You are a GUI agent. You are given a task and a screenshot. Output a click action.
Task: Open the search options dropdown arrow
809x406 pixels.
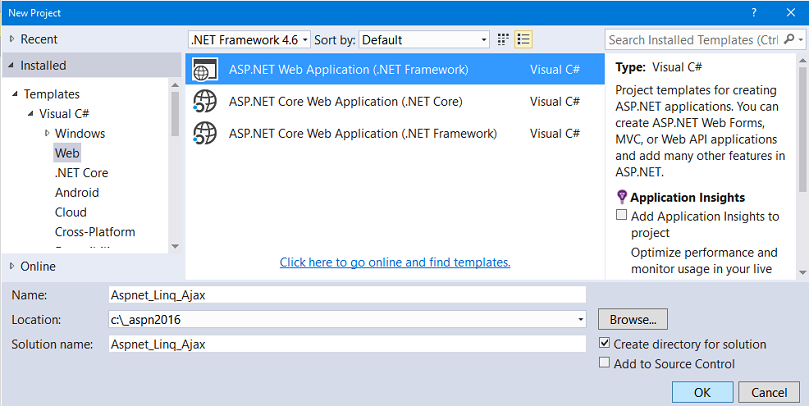click(x=801, y=40)
